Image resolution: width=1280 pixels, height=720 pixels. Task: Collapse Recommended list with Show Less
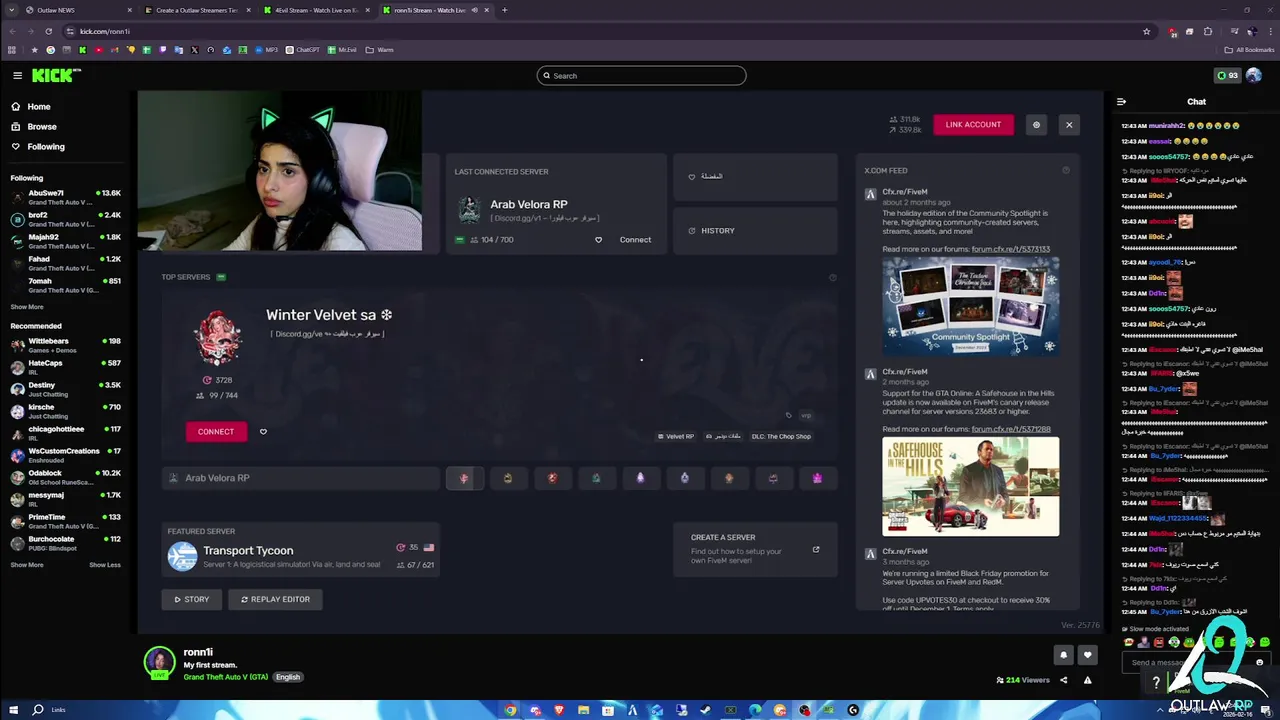click(105, 565)
